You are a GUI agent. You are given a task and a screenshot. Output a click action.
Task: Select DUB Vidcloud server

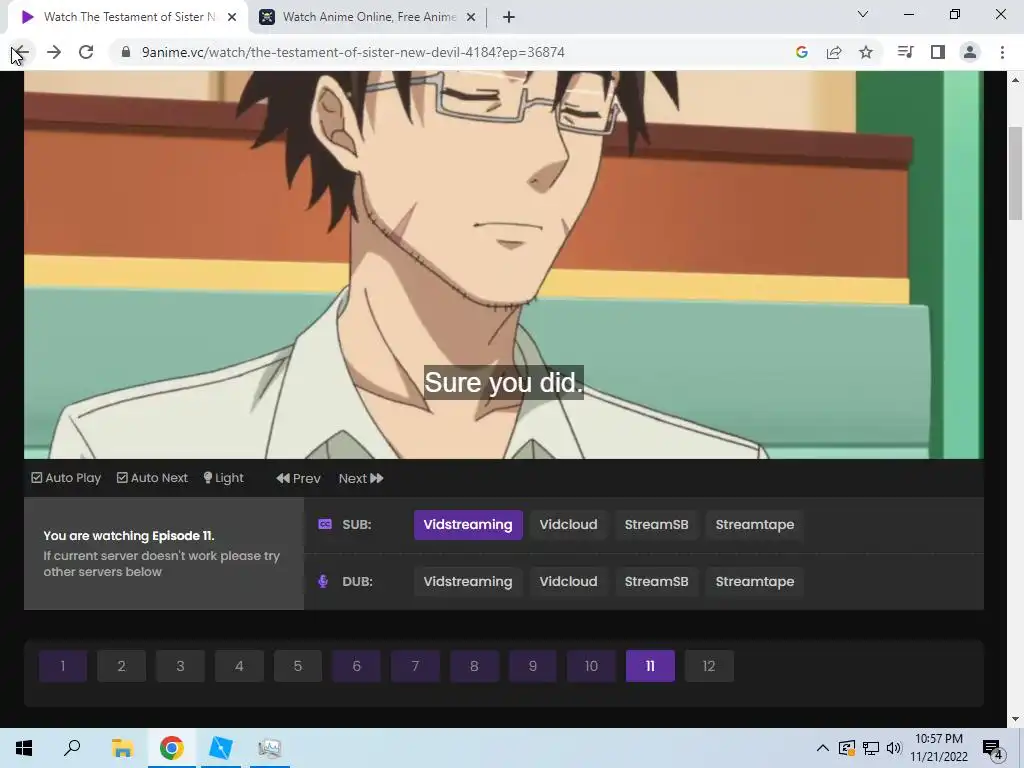pos(568,582)
